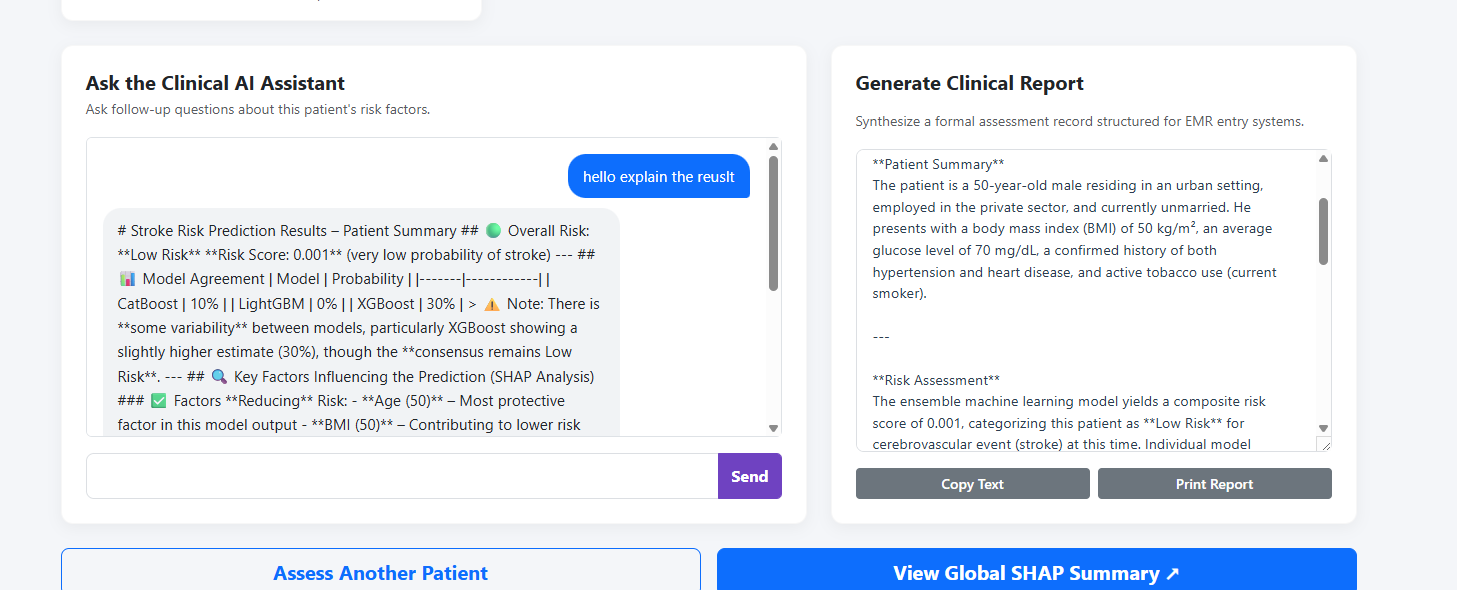Screen dimensions: 1457x590
Task: Click the warning triangle Note icon
Action: point(491,304)
